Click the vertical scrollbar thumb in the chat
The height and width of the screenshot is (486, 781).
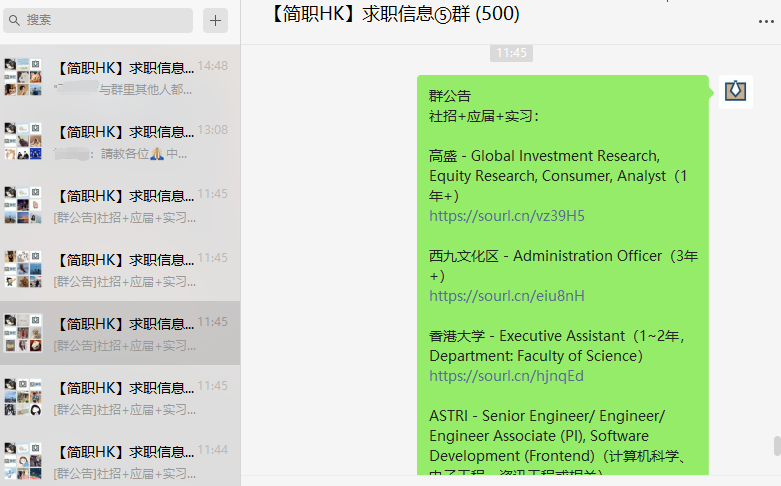[777, 446]
